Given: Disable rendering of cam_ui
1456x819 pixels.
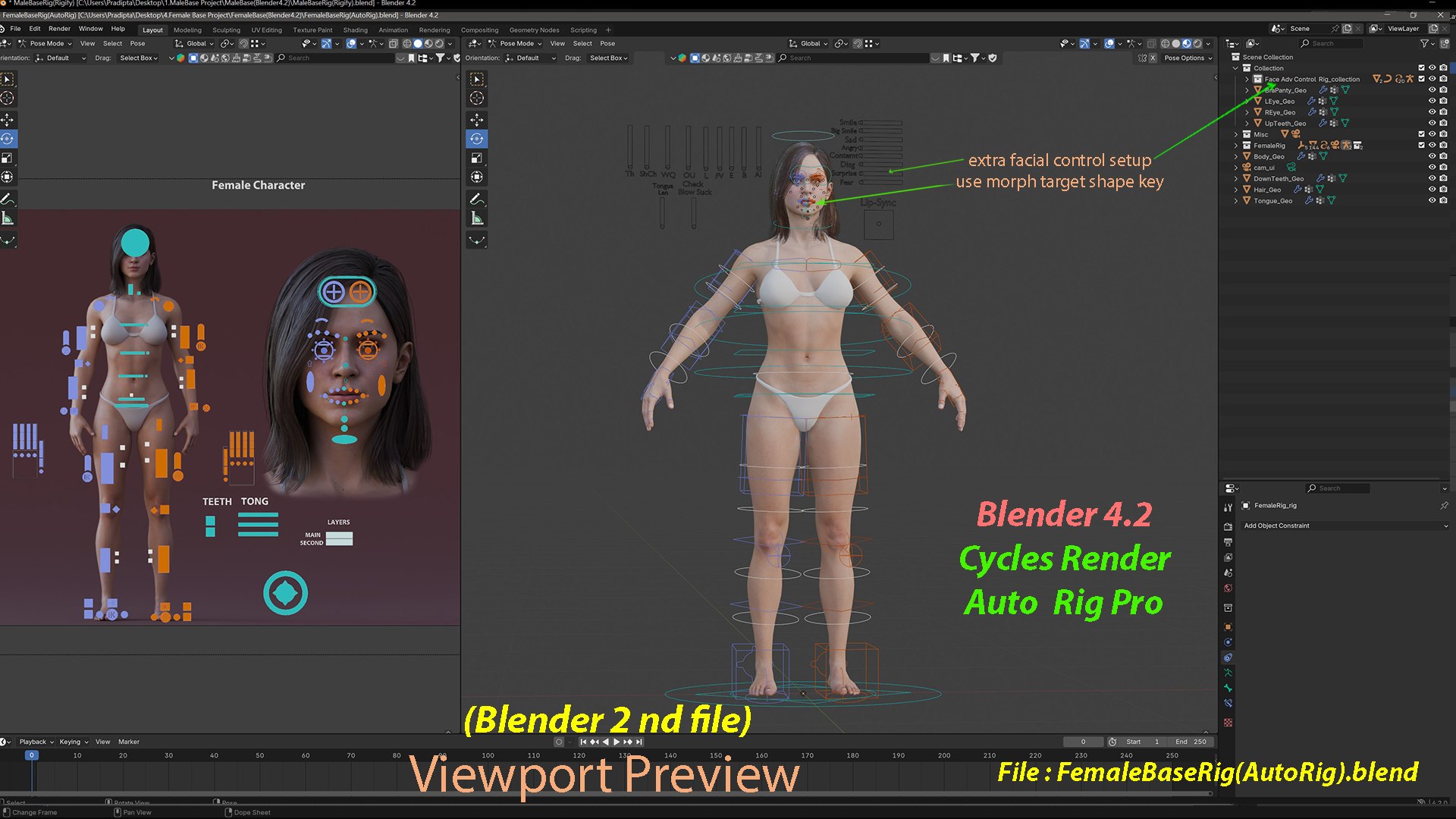Looking at the screenshot, I should pyautogui.click(x=1444, y=168).
